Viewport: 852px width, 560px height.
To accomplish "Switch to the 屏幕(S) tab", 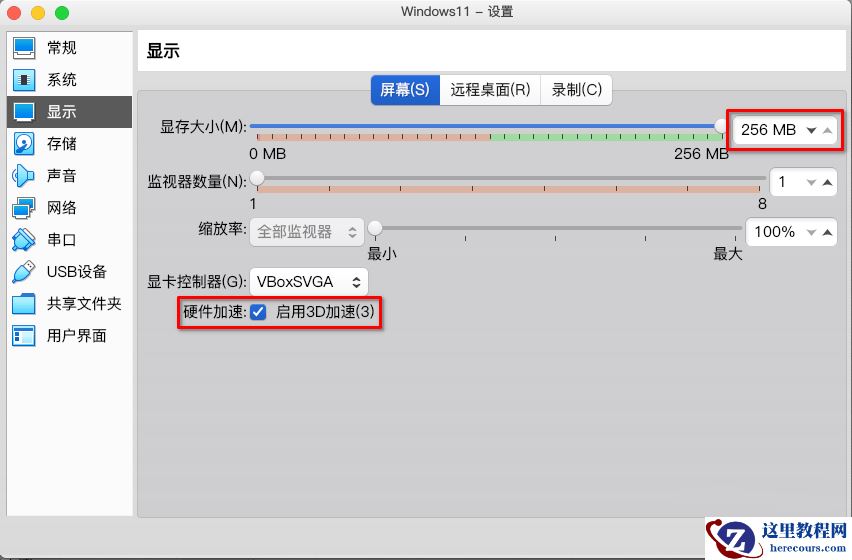I will 405,90.
